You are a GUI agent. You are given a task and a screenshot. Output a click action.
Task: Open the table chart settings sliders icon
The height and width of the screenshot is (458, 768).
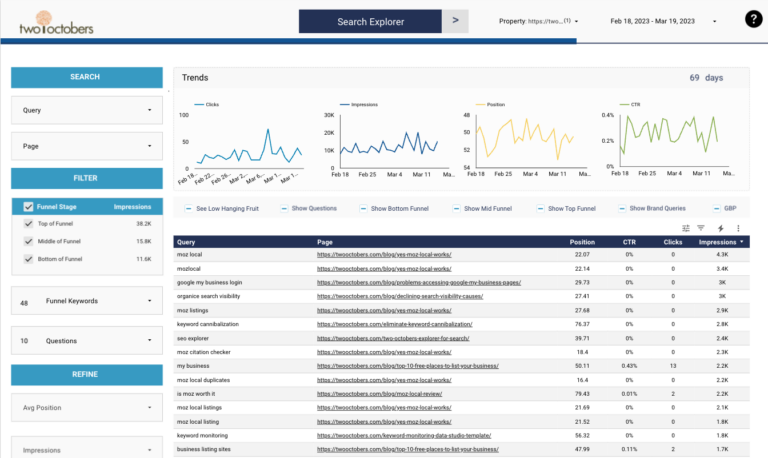coord(686,228)
